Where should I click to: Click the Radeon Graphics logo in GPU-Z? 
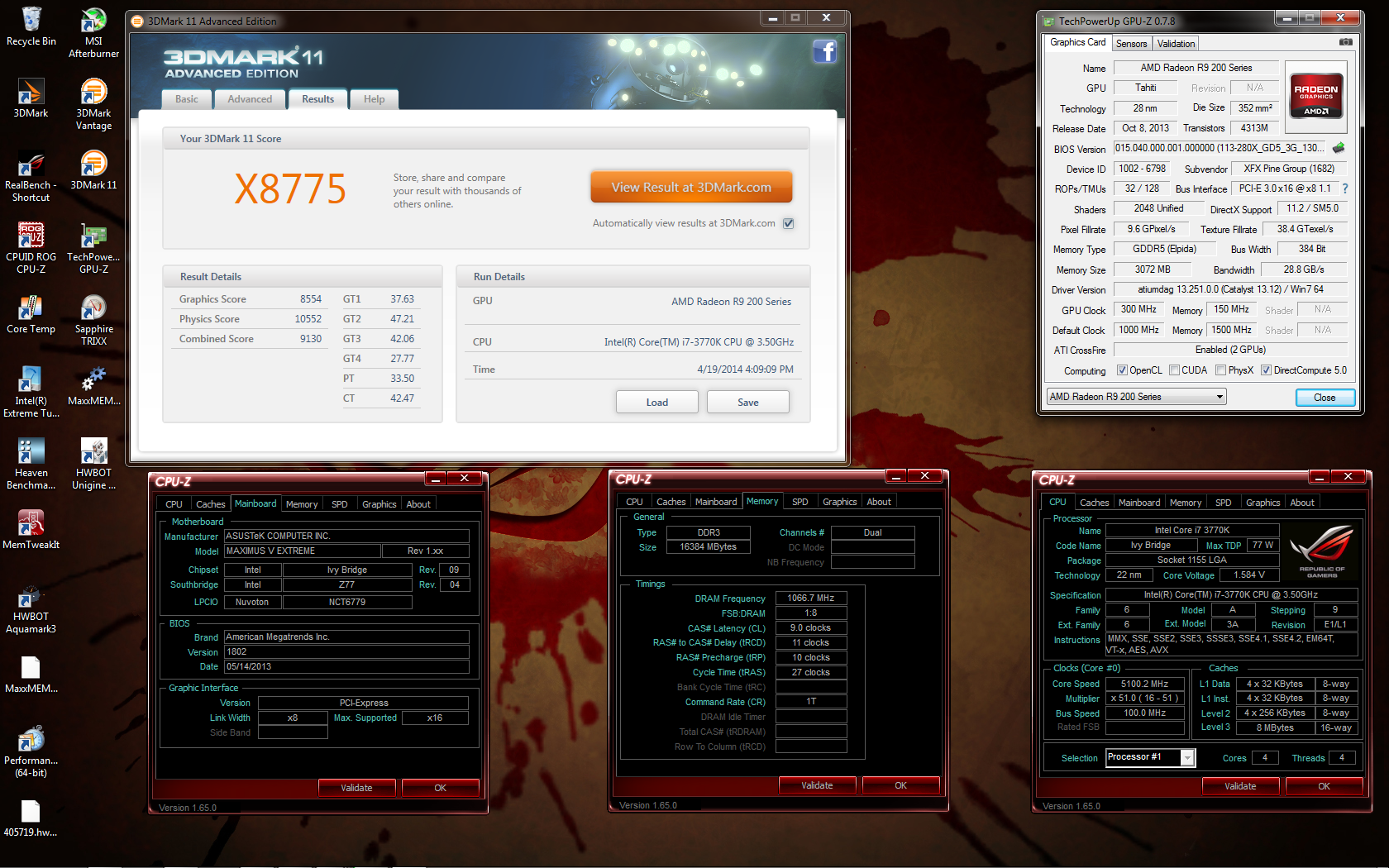(1316, 98)
